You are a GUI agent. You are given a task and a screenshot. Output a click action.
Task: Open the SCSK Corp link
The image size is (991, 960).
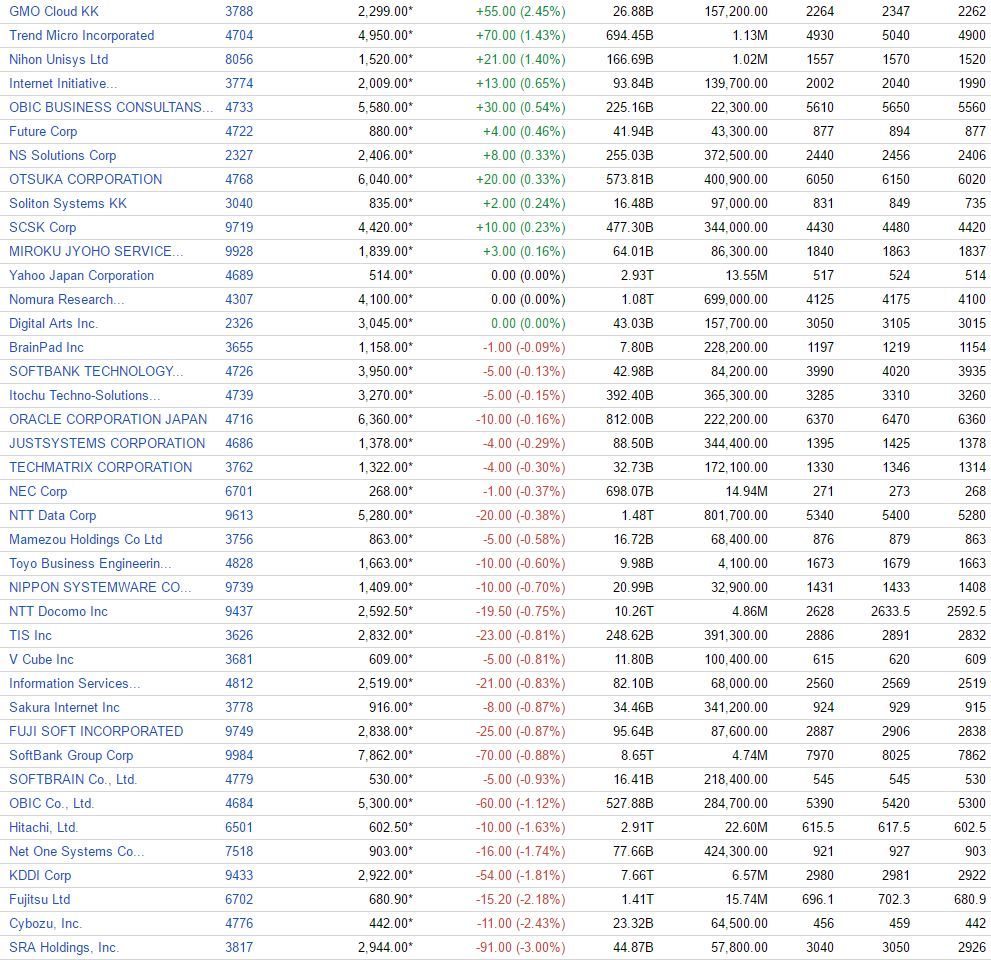click(x=42, y=228)
